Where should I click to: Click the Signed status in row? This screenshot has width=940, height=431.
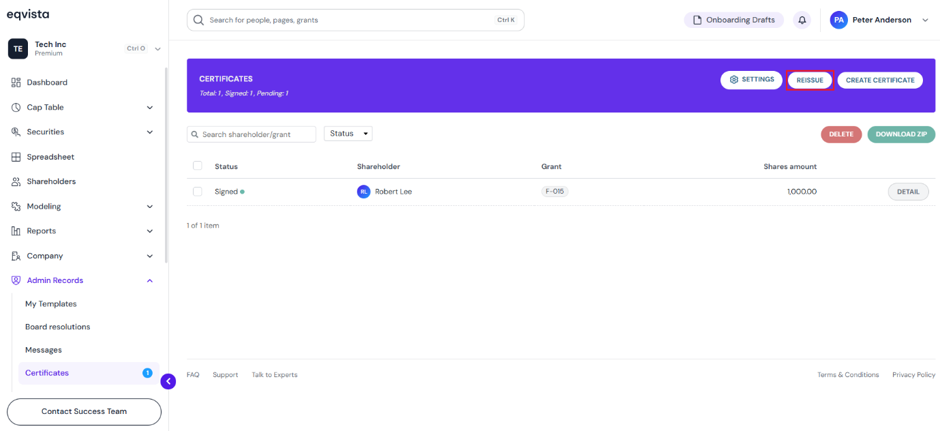(229, 192)
